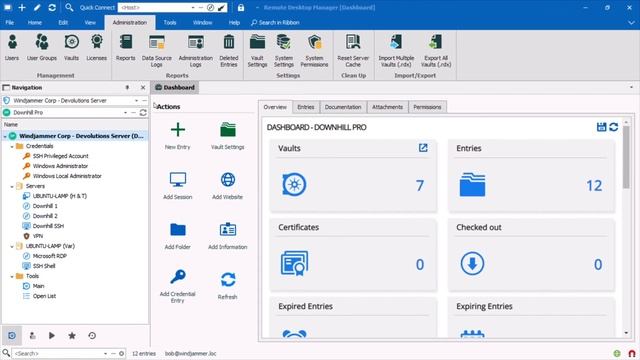Click Add Information action
Screen dimensions: 640x360
(228, 236)
